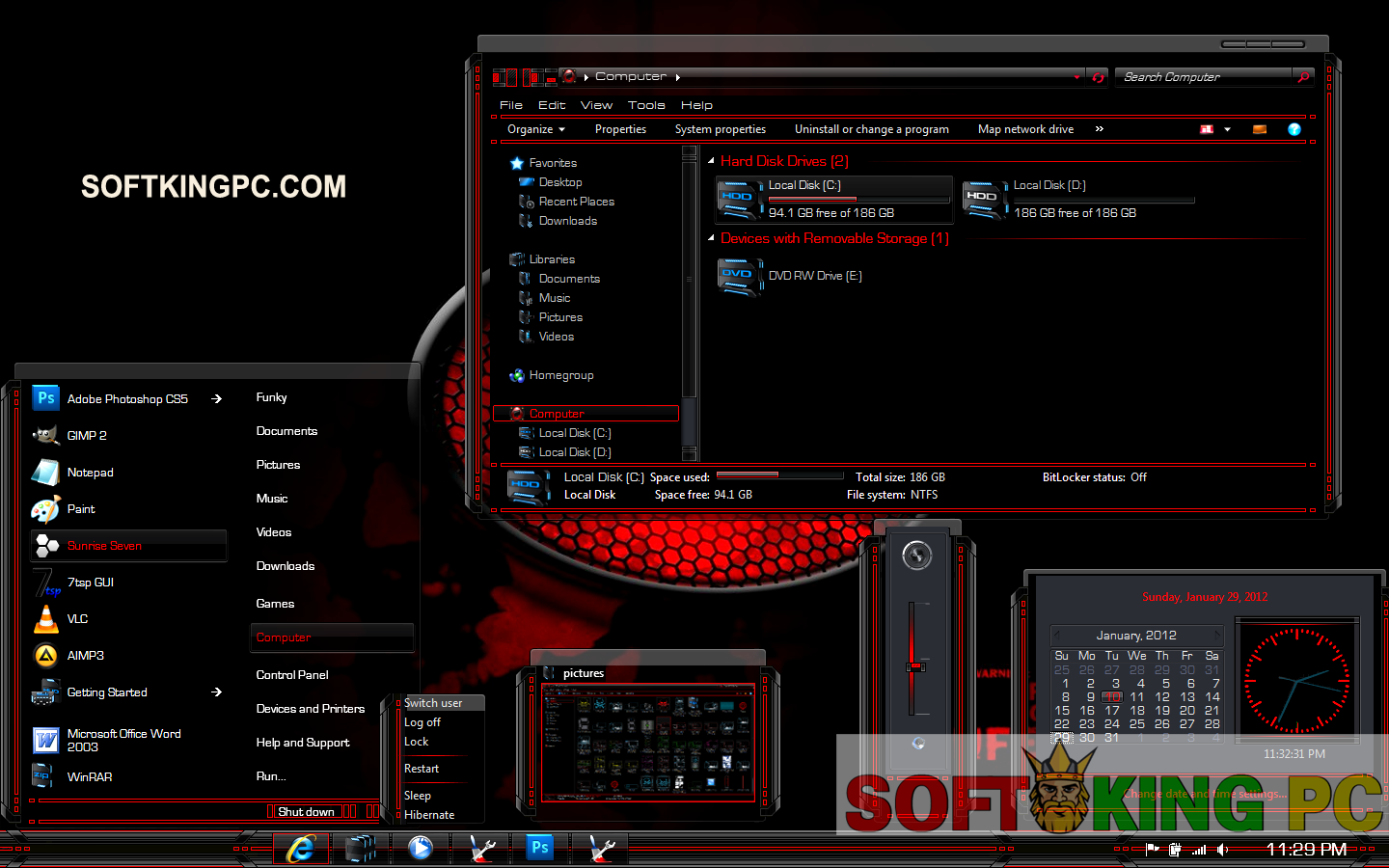Image resolution: width=1389 pixels, height=868 pixels.
Task: Select Recent Places under Favorites
Action: tap(576, 202)
